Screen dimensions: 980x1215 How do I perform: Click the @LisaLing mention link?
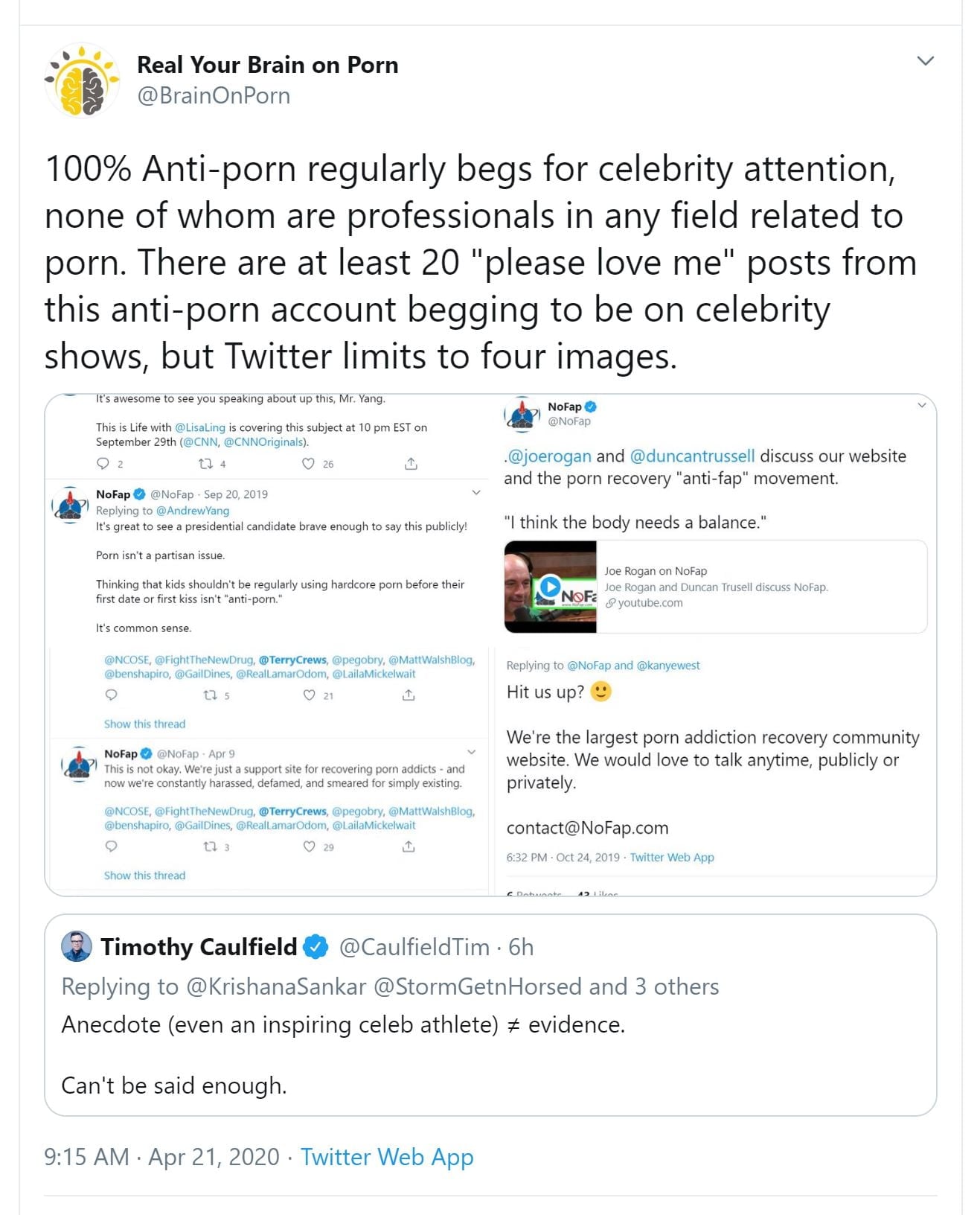click(199, 427)
